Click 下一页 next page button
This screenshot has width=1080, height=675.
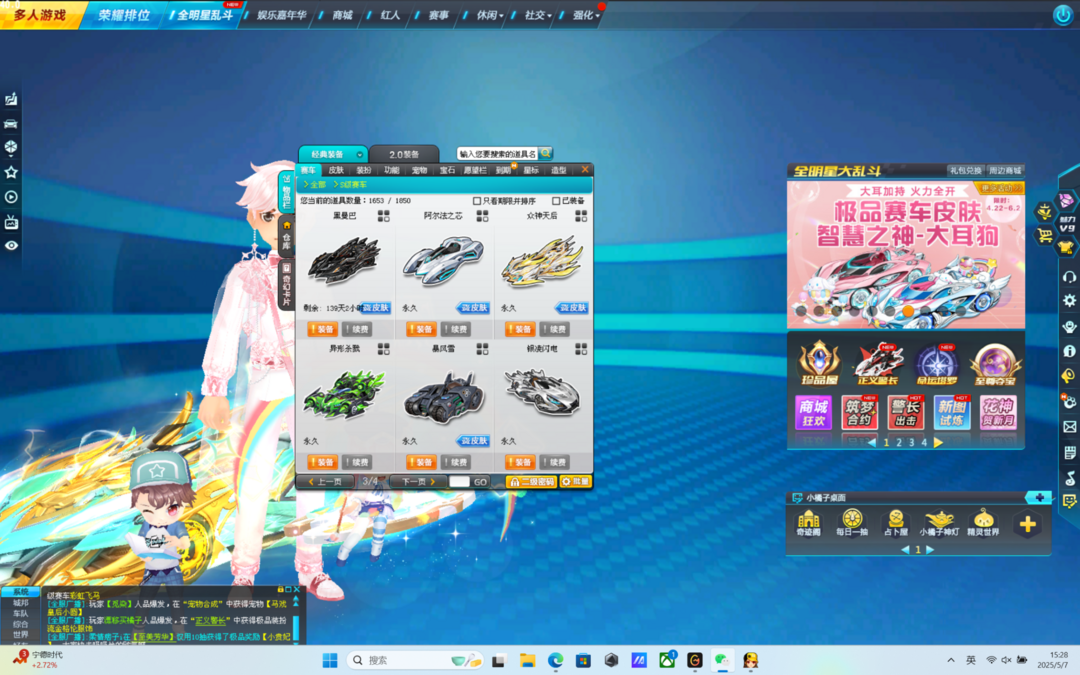417,481
